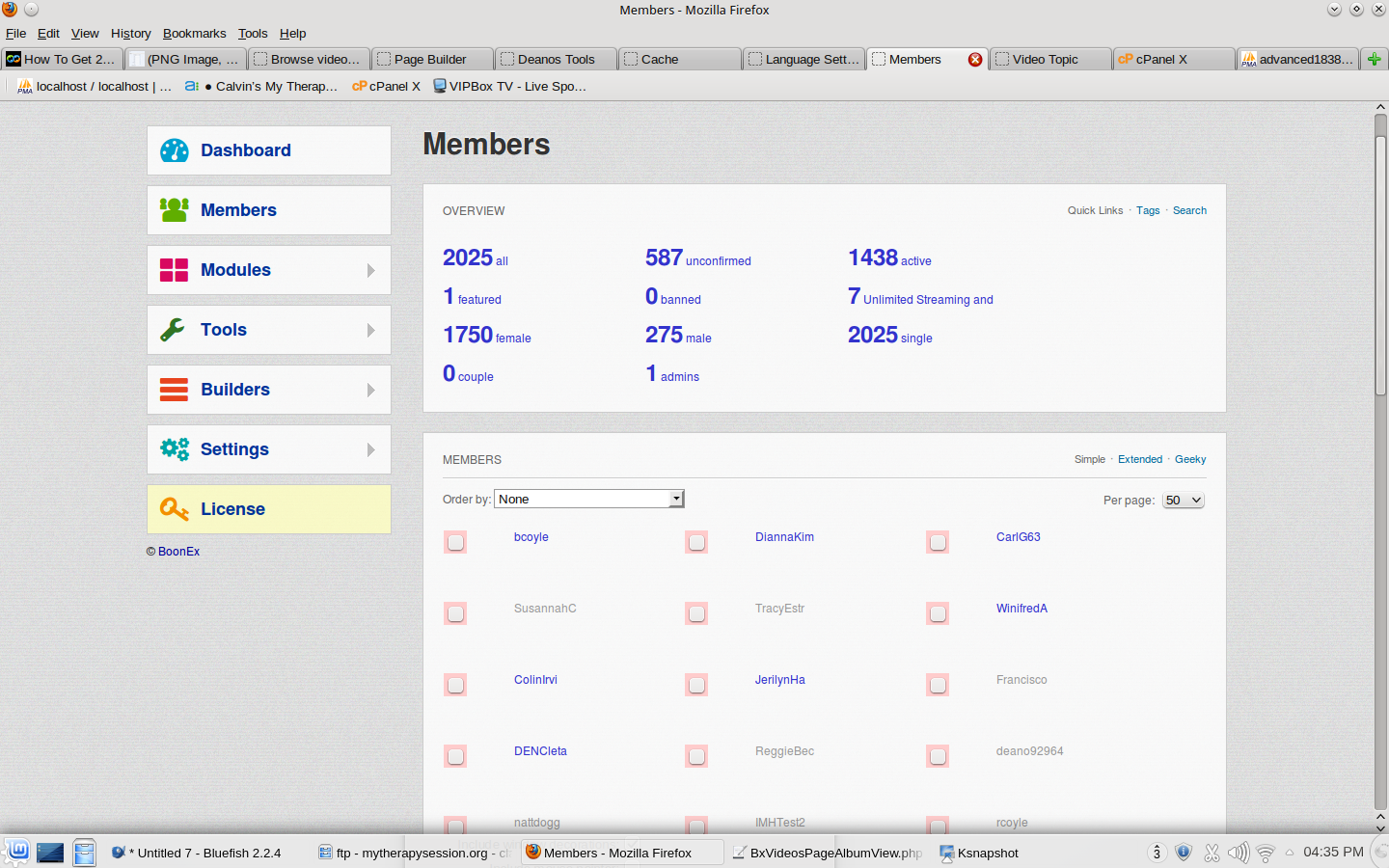
Task: Click the Dashboard gauge icon
Action: 175,150
